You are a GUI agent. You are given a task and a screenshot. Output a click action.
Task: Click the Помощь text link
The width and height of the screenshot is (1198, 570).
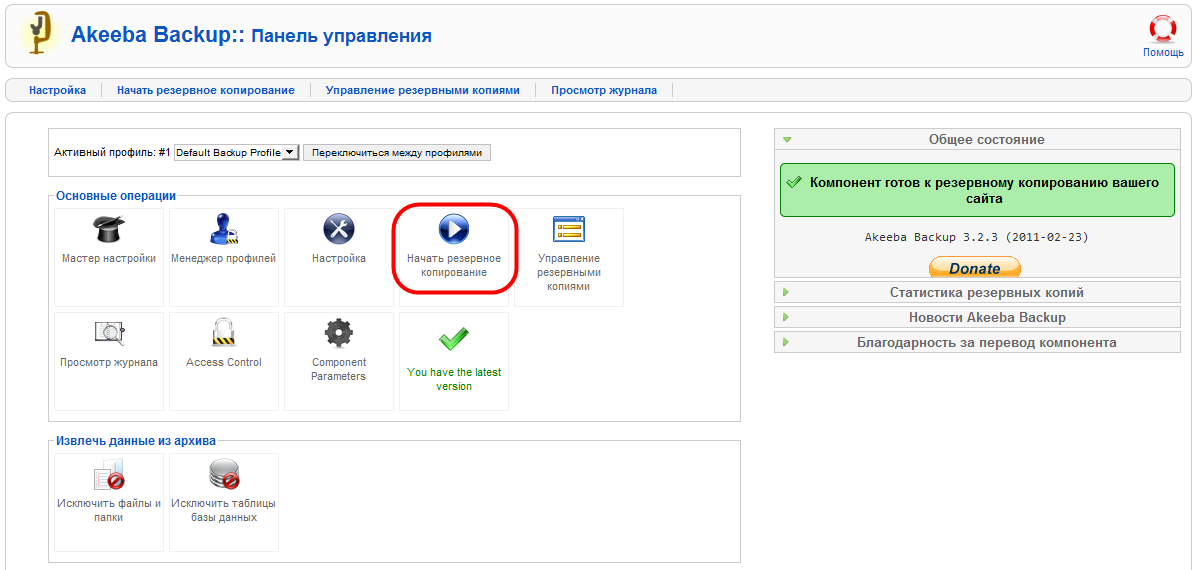tap(1163, 53)
